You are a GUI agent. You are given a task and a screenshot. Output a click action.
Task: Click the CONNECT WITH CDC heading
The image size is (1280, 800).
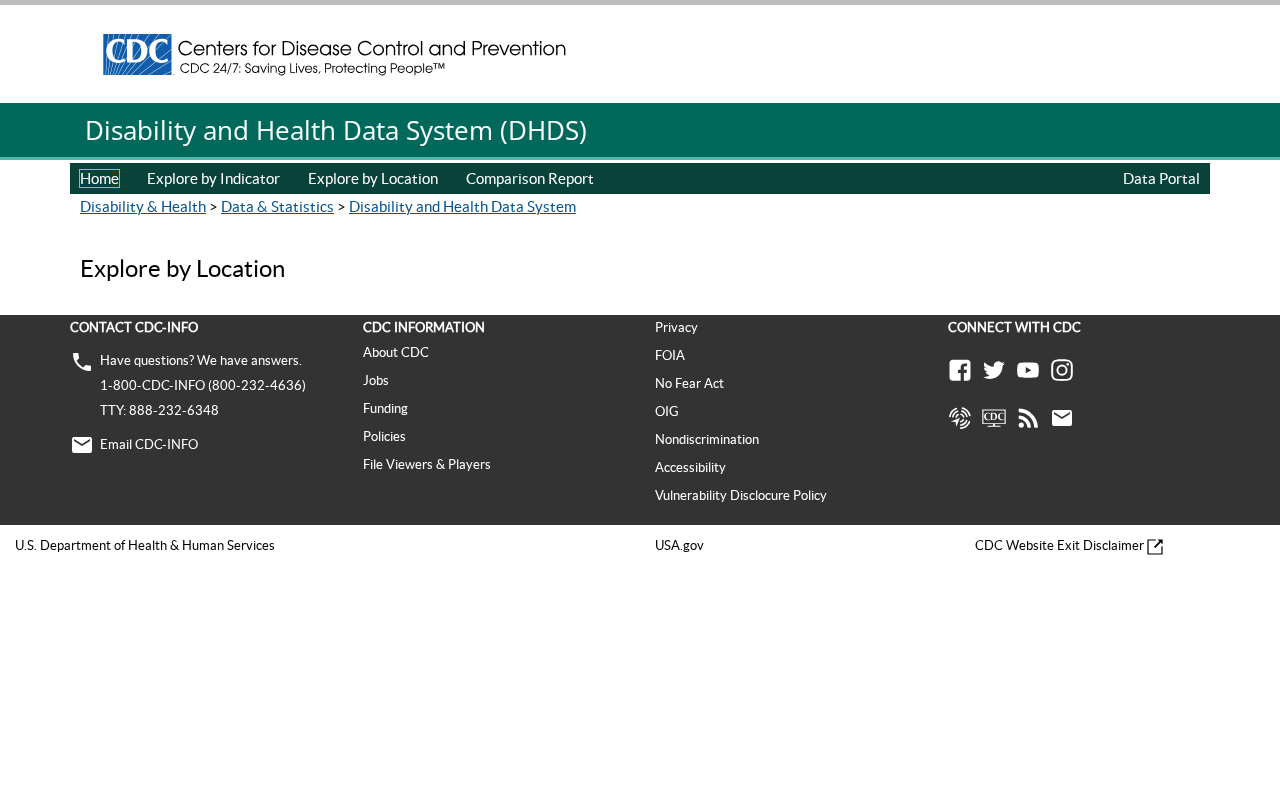pyautogui.click(x=1014, y=327)
